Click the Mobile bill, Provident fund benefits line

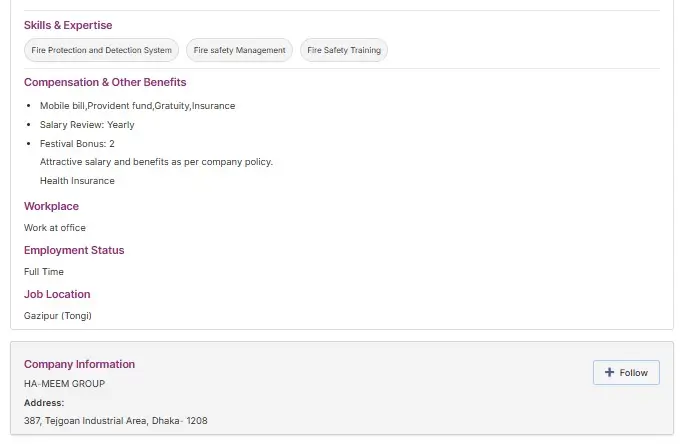[x=137, y=106]
